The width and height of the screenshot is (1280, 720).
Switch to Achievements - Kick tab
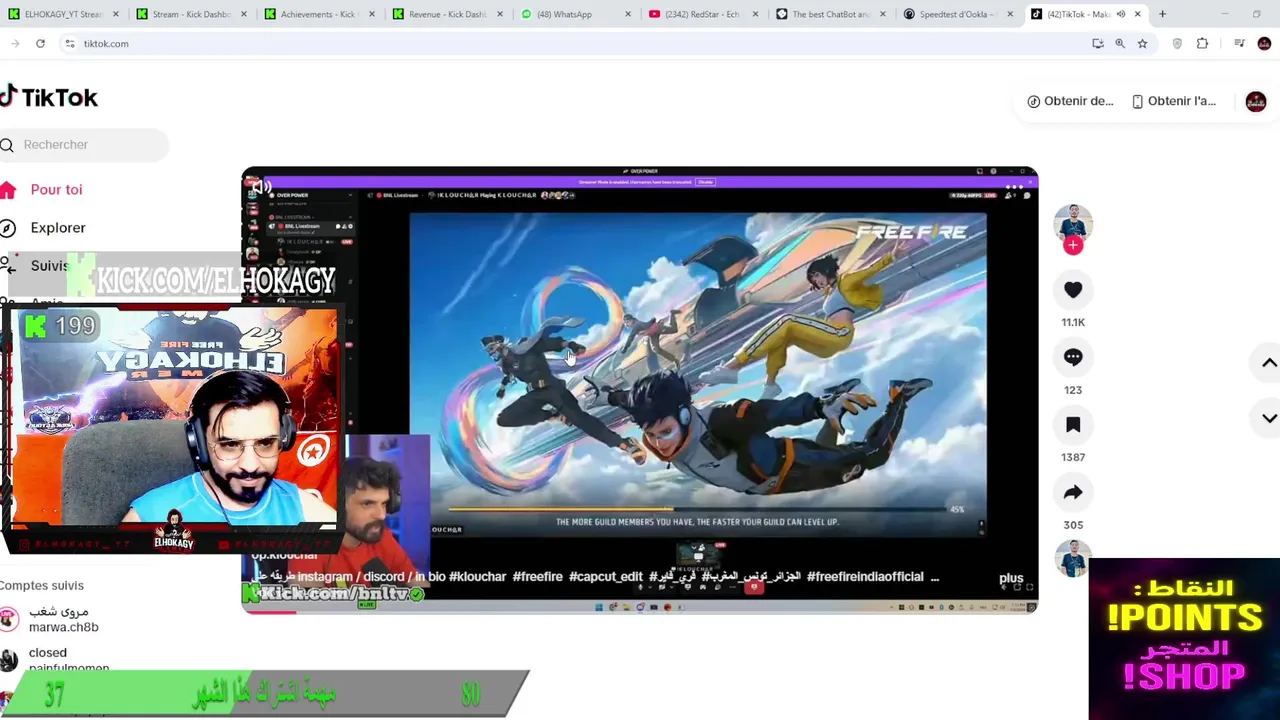point(319,14)
